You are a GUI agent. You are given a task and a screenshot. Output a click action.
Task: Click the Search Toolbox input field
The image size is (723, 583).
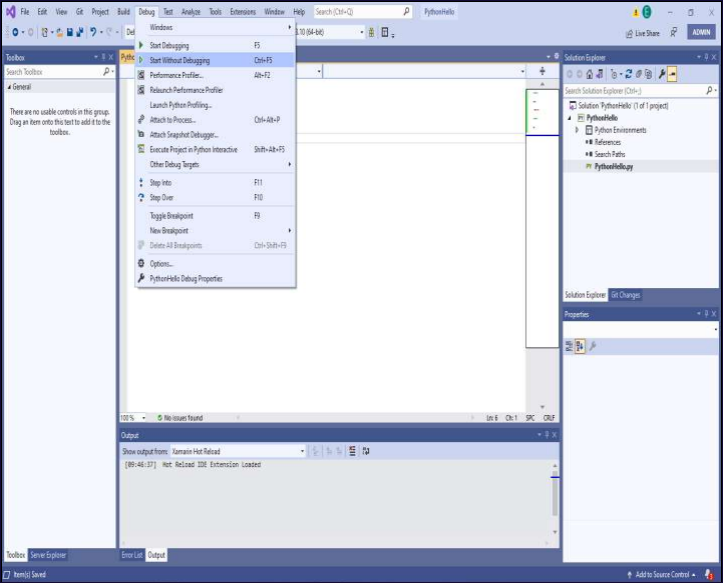point(59,72)
